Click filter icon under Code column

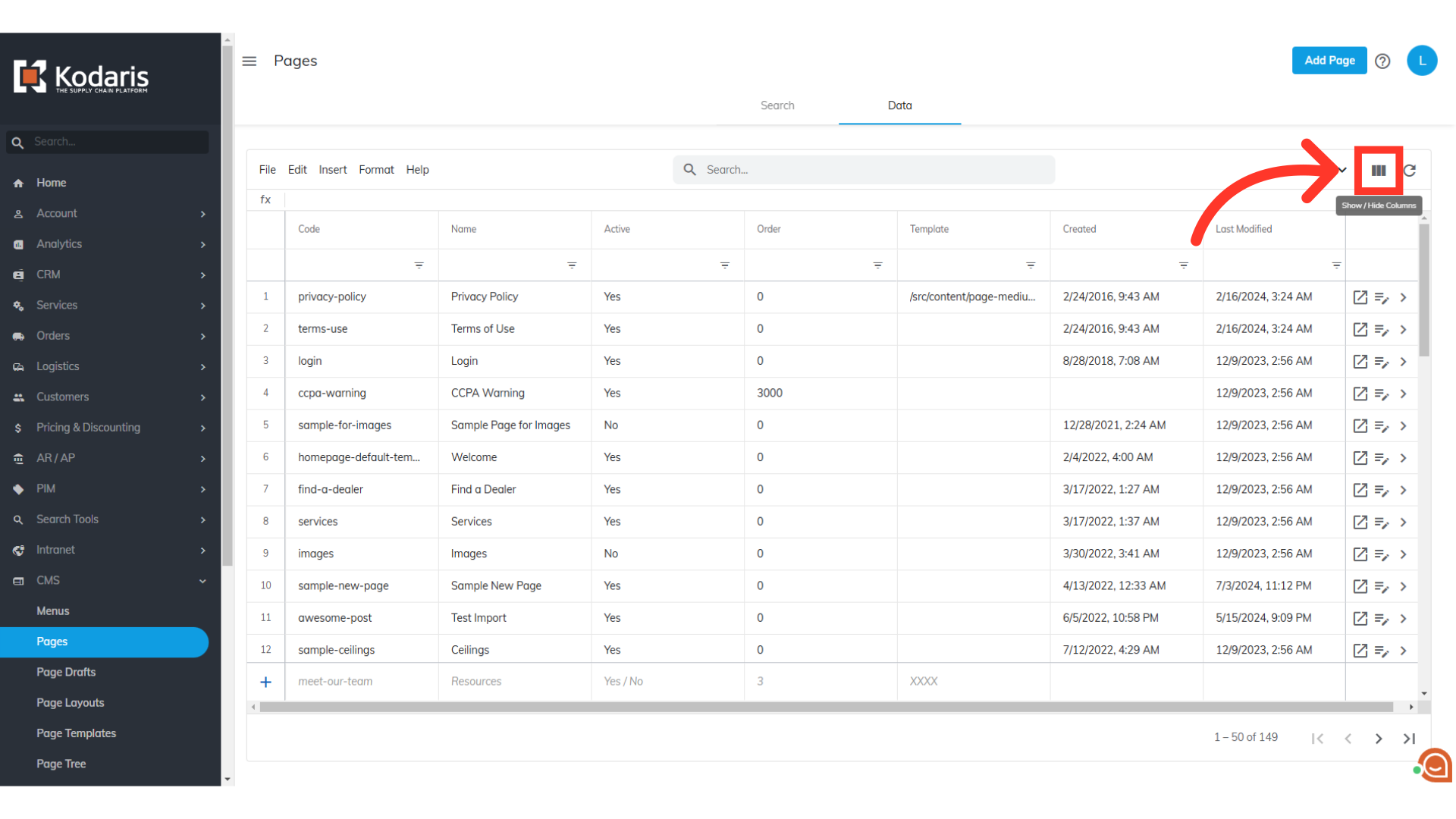(x=419, y=265)
